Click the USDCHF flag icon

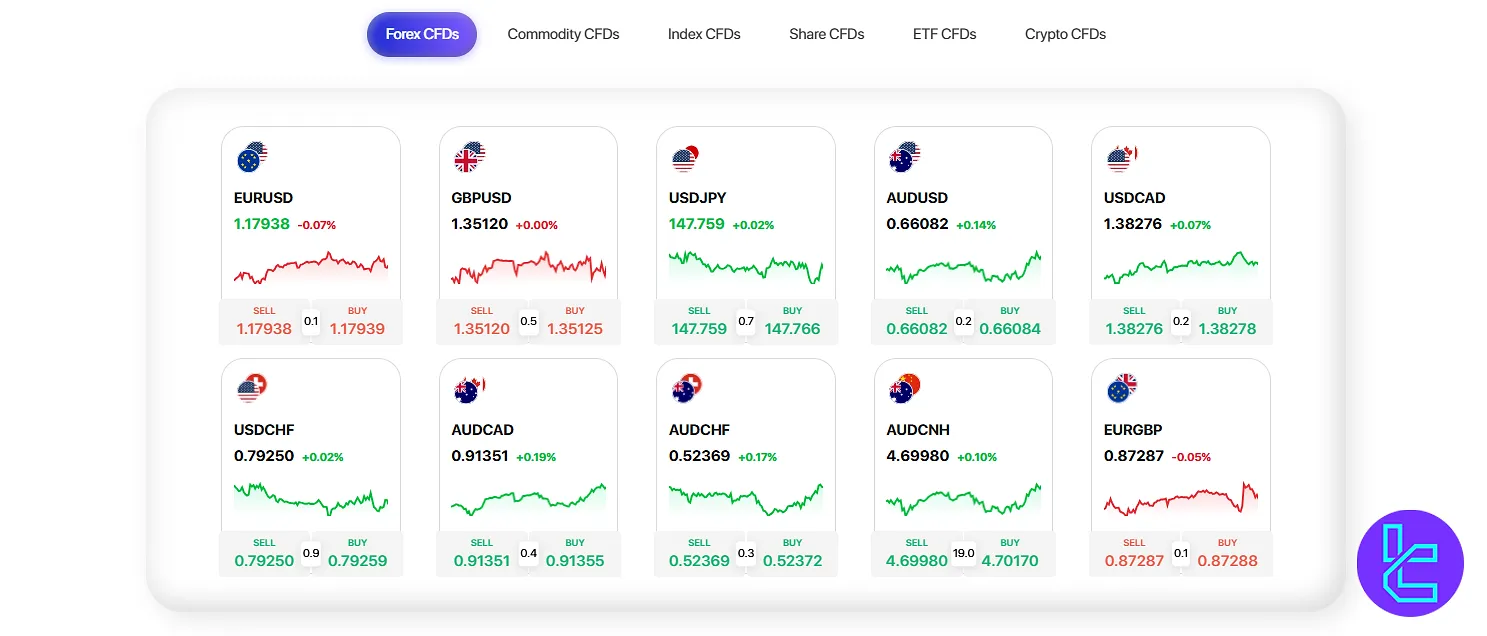pyautogui.click(x=252, y=389)
